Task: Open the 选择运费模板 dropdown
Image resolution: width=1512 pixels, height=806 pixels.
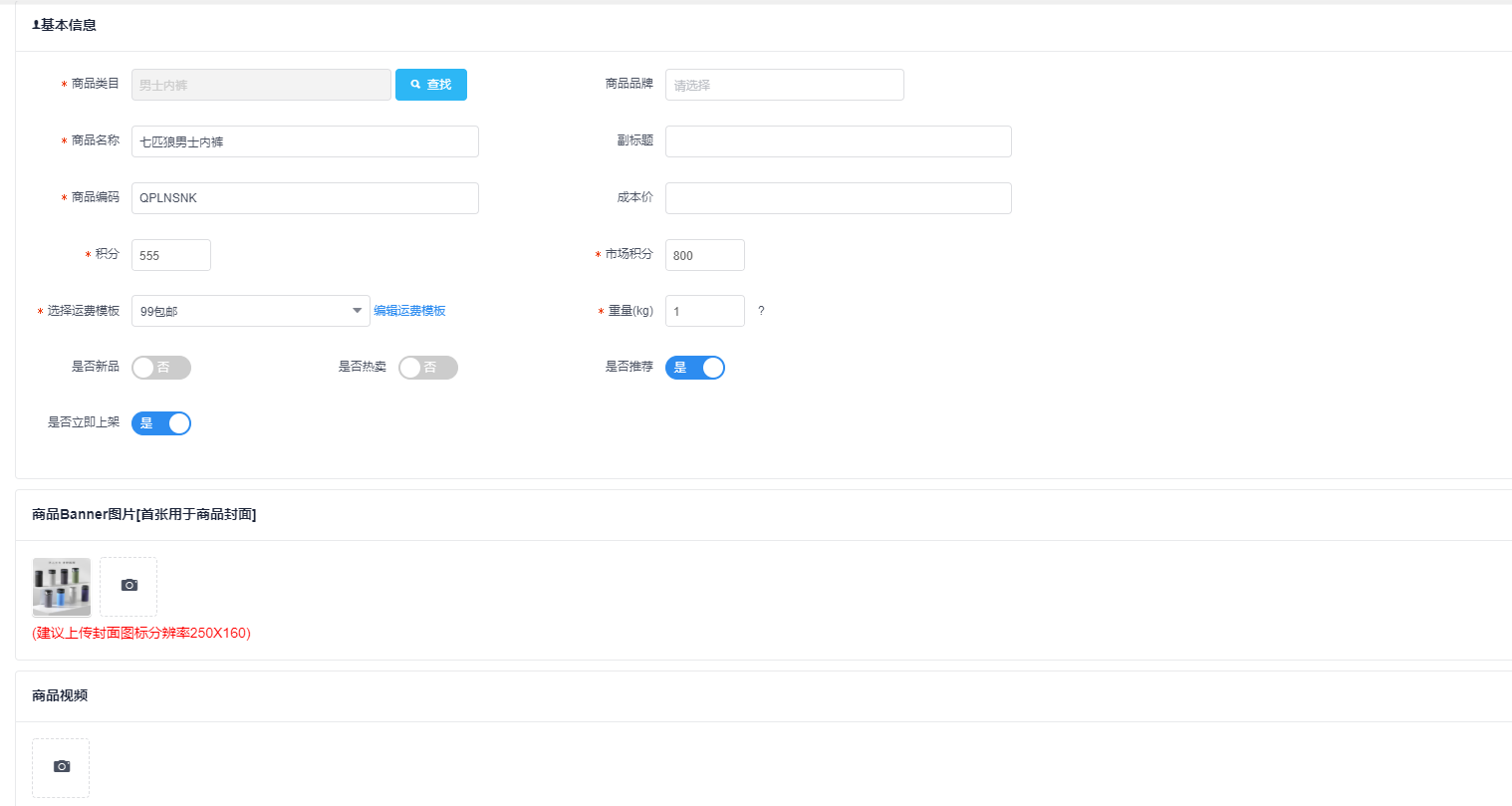Action: point(250,311)
